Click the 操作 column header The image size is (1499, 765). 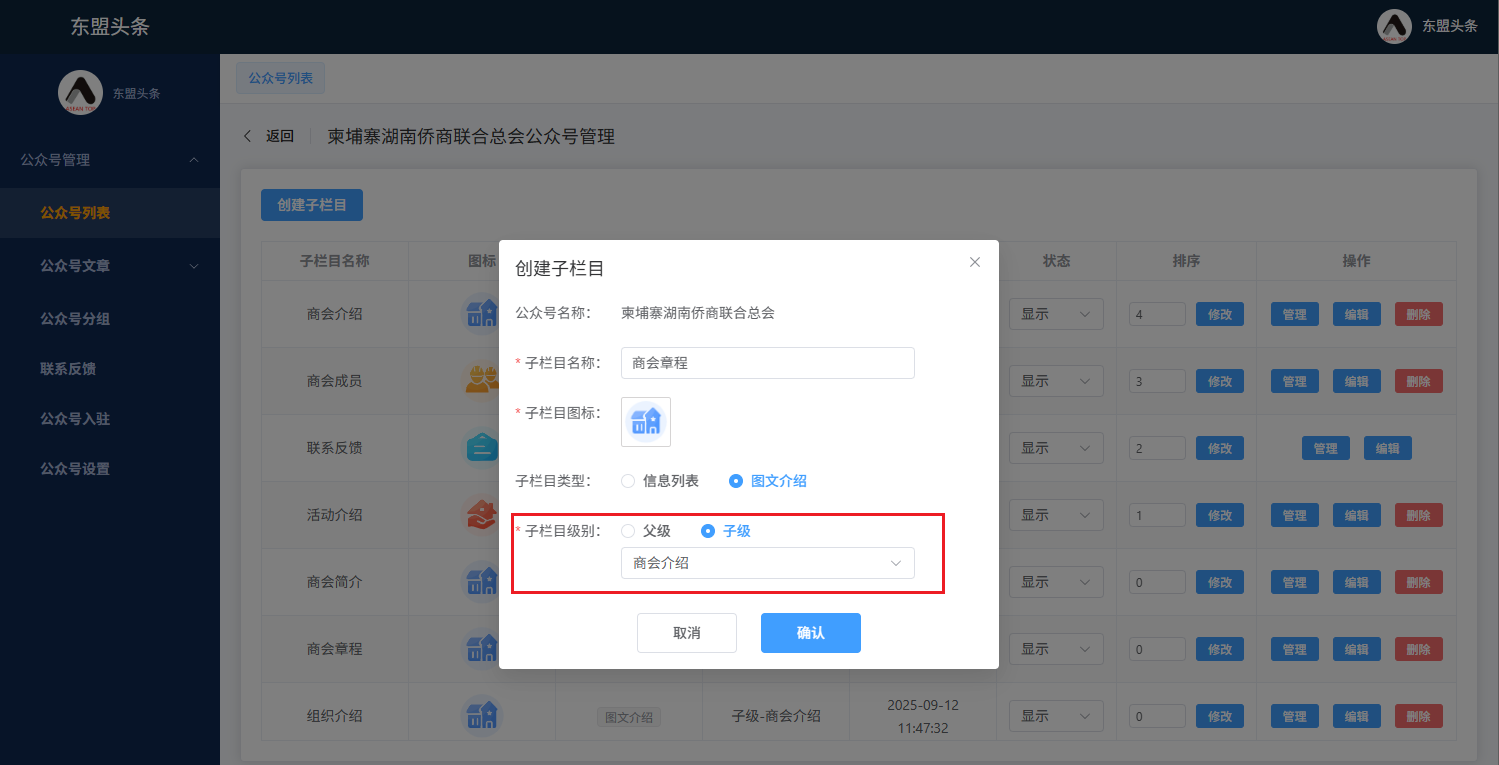(1357, 261)
